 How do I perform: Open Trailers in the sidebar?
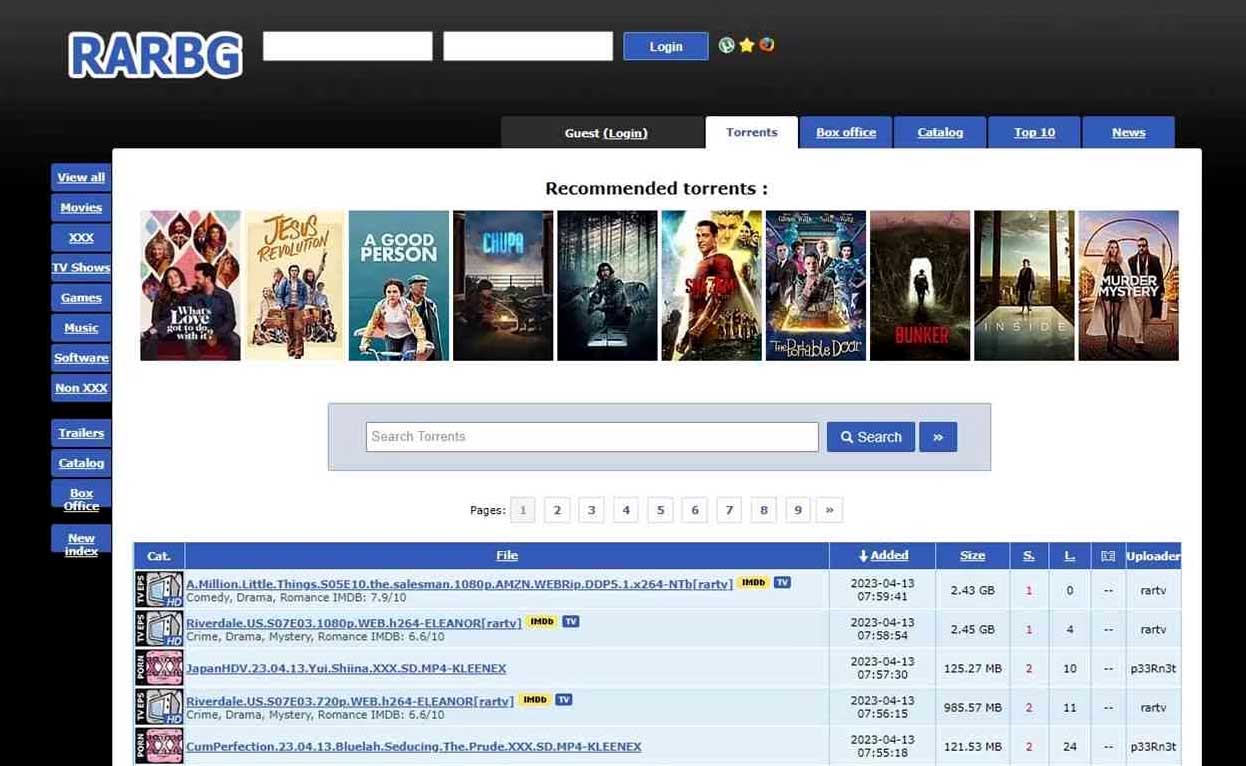[81, 433]
